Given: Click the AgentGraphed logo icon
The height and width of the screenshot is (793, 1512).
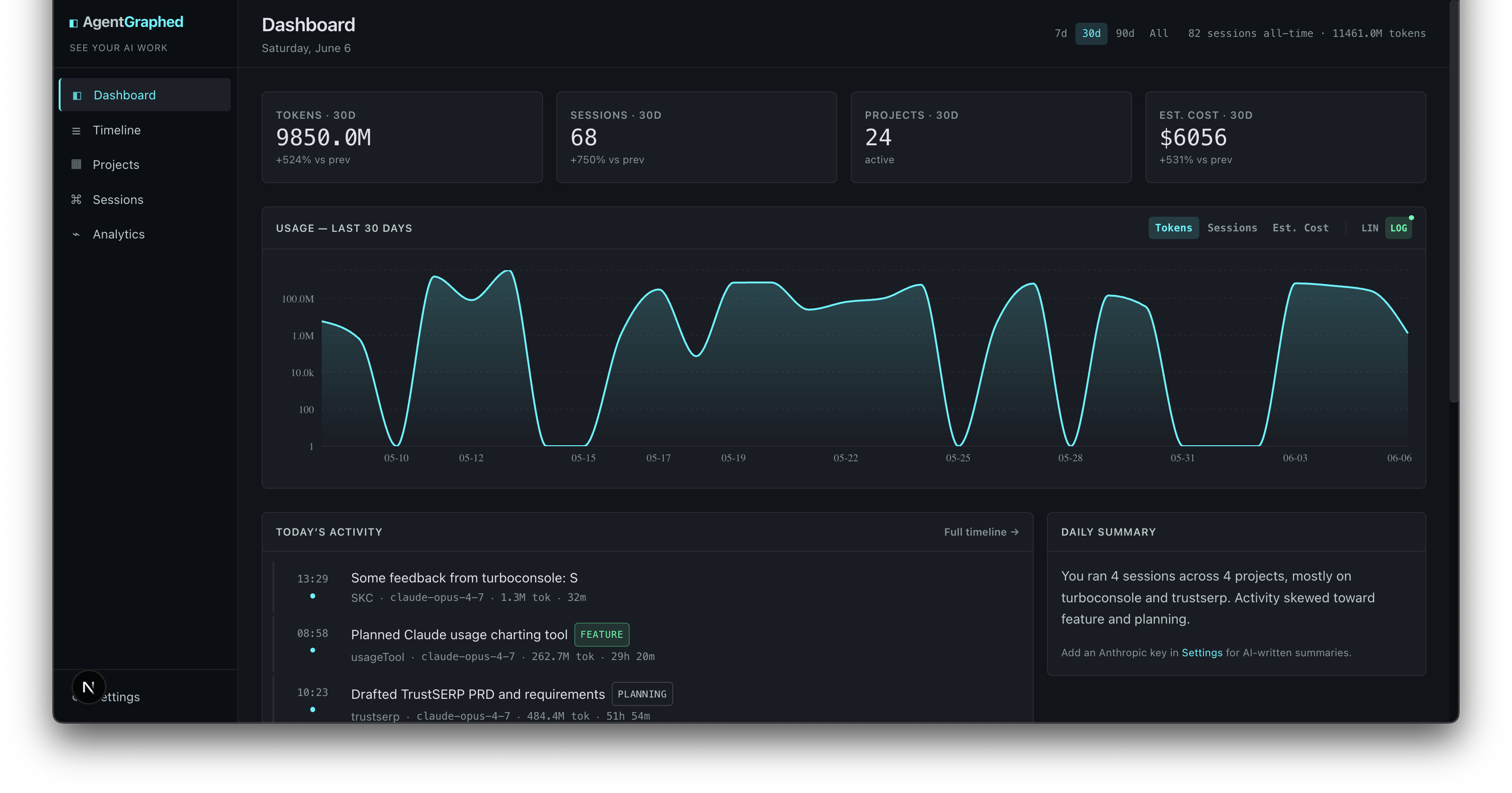Looking at the screenshot, I should [73, 23].
